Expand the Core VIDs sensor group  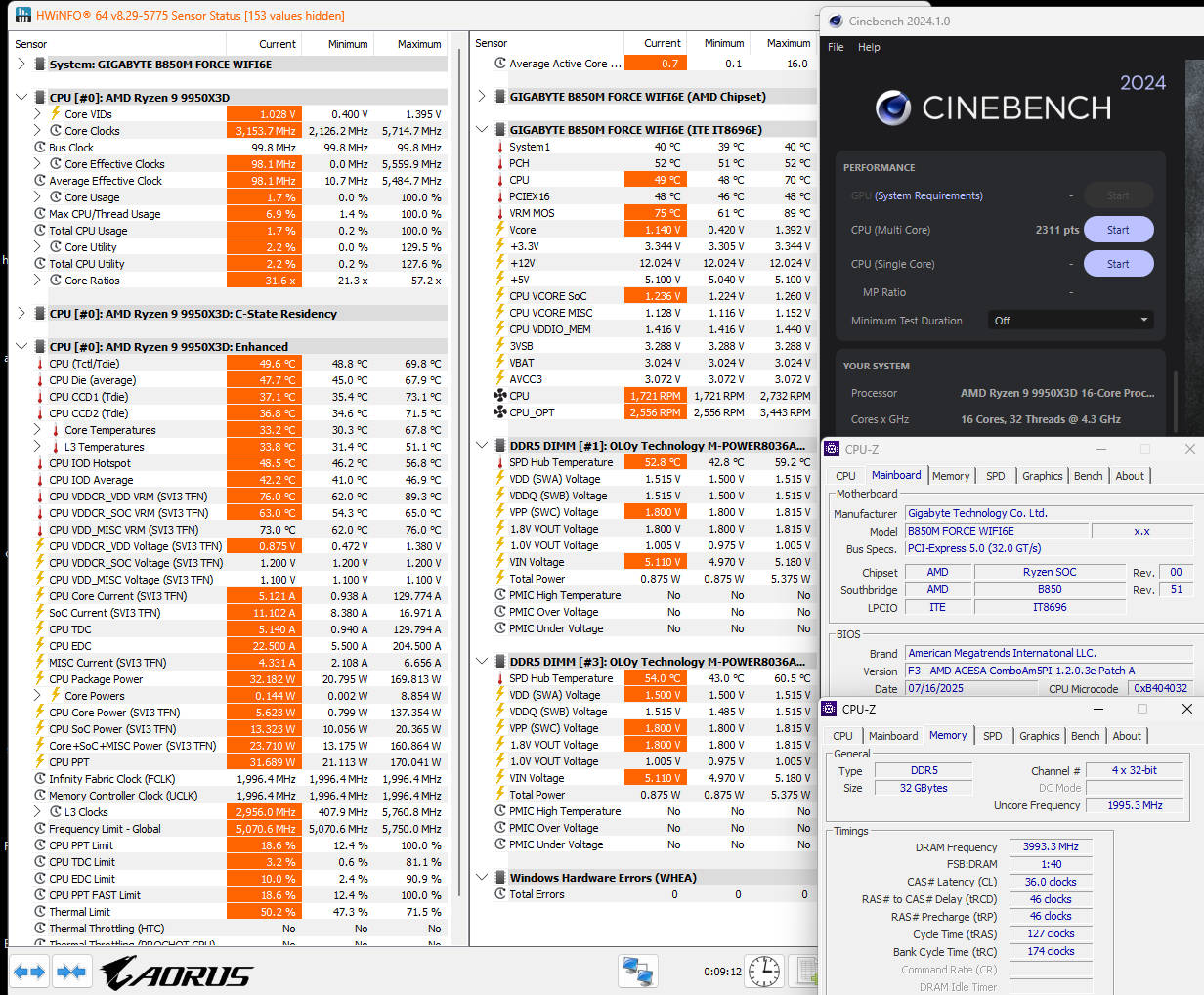[37, 114]
